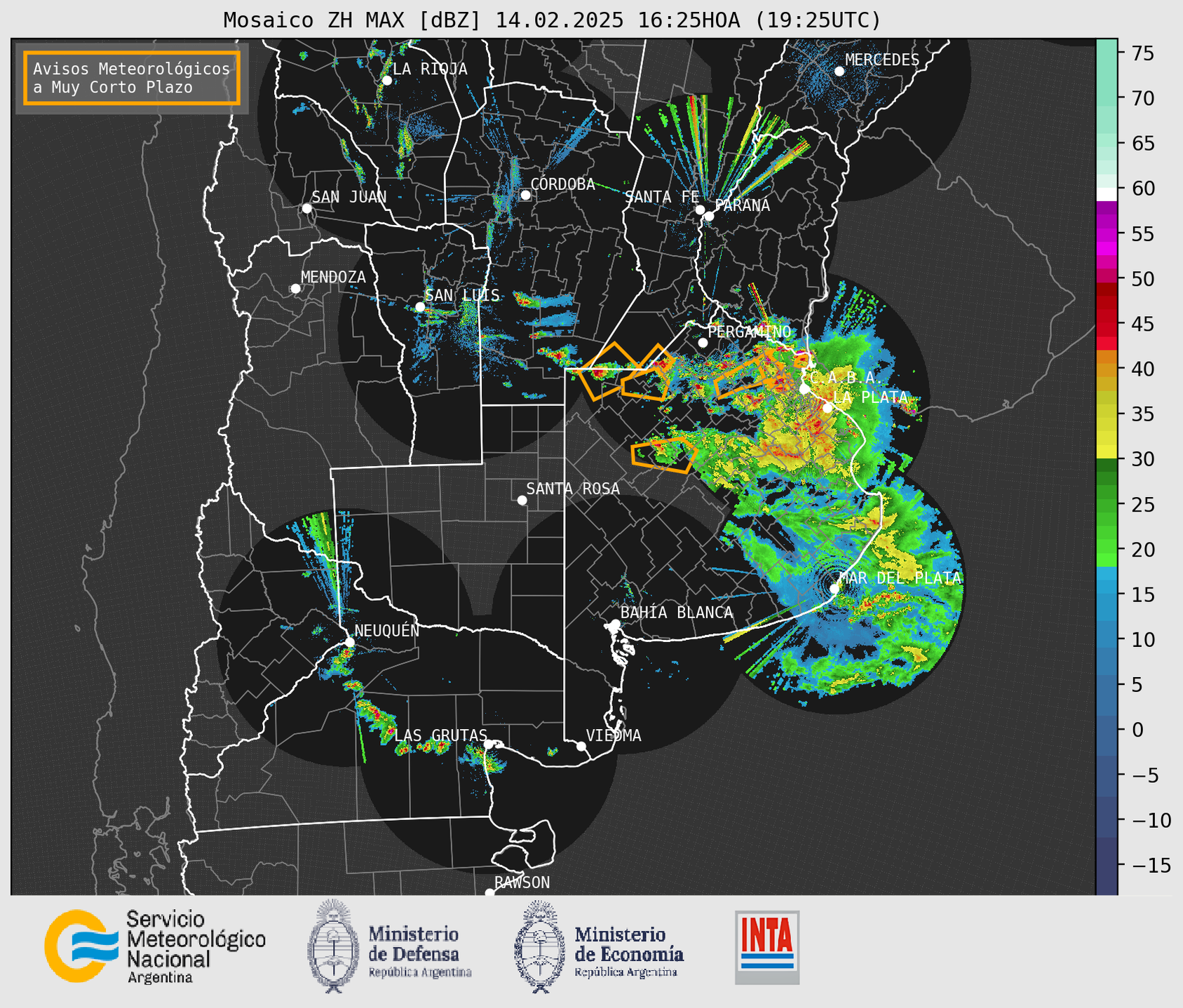Click the LA RIOJA city label
This screenshot has width=1183, height=1008.
pyautogui.click(x=429, y=69)
